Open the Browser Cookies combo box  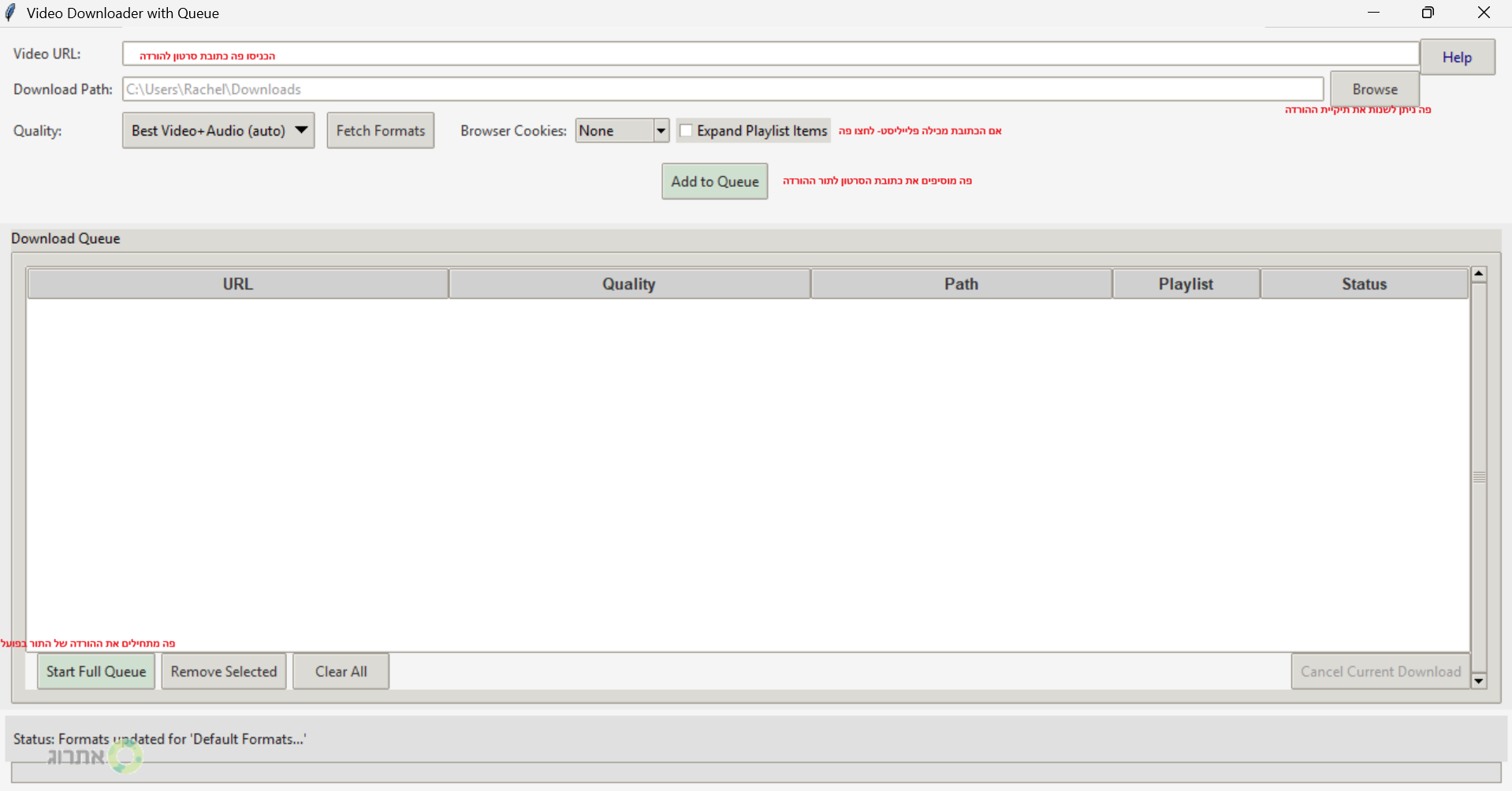point(622,131)
